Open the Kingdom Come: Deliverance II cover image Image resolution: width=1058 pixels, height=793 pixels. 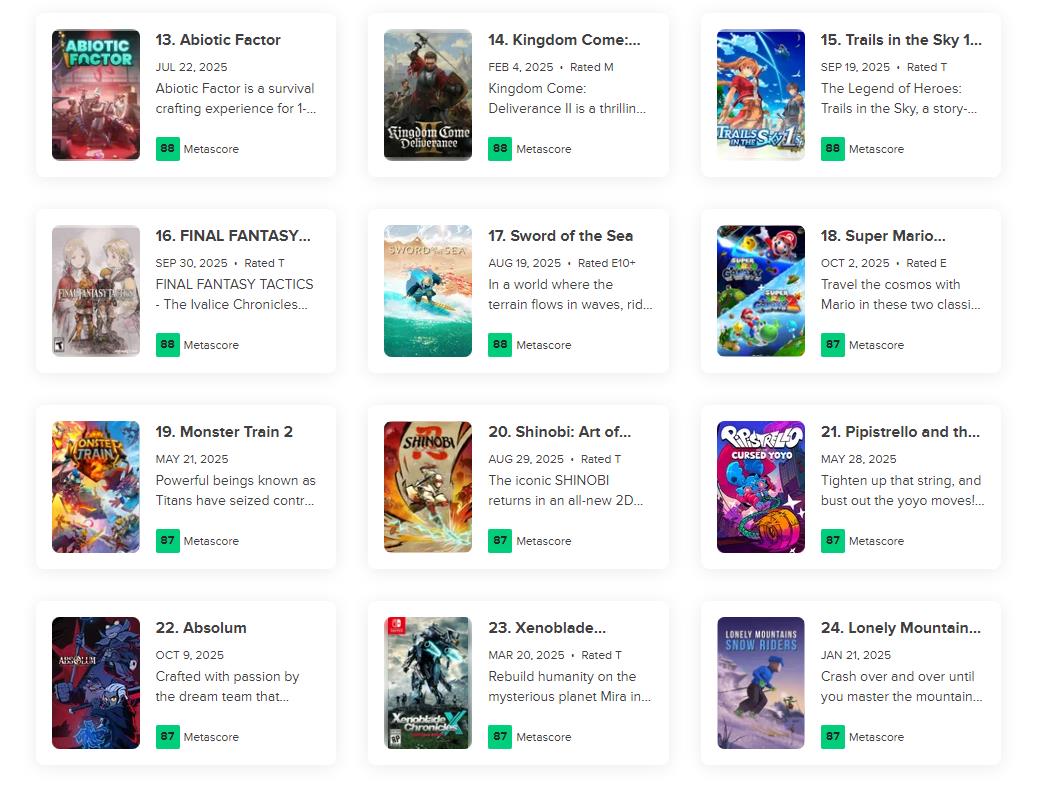[428, 95]
